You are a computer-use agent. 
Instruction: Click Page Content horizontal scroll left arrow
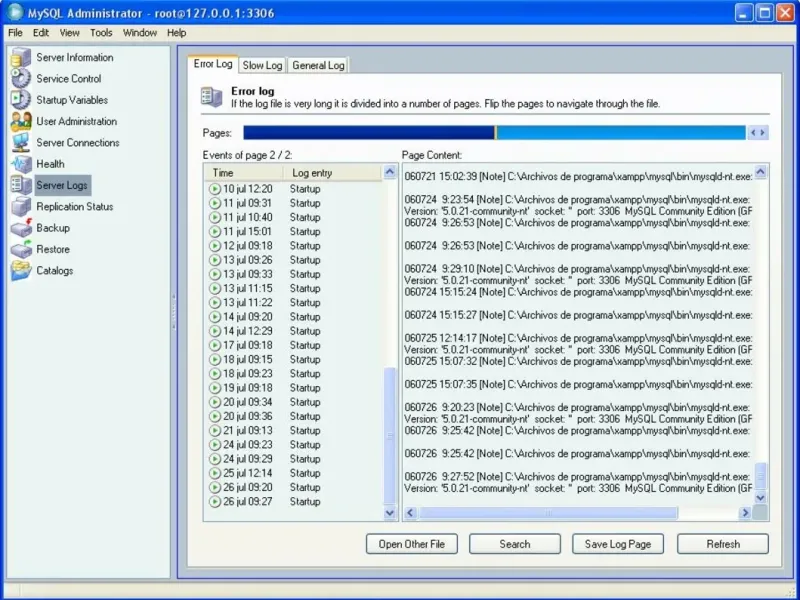pyautogui.click(x=411, y=513)
